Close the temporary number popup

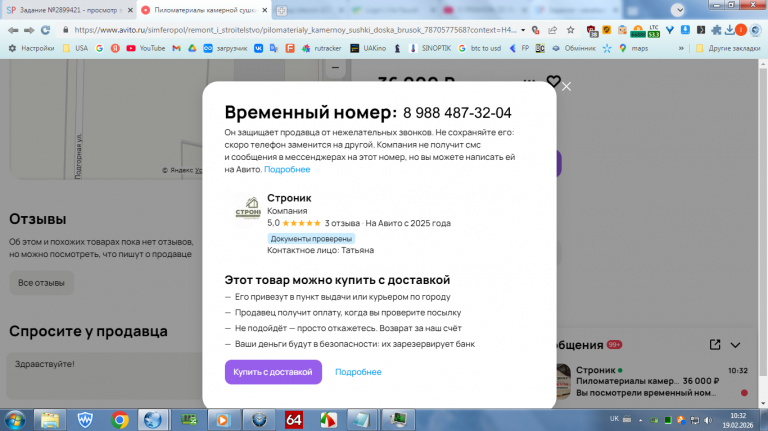(x=566, y=87)
